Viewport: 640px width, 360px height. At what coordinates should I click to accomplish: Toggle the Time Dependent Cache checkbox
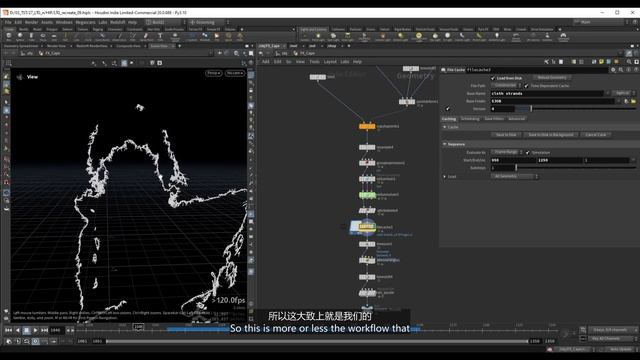(527, 86)
